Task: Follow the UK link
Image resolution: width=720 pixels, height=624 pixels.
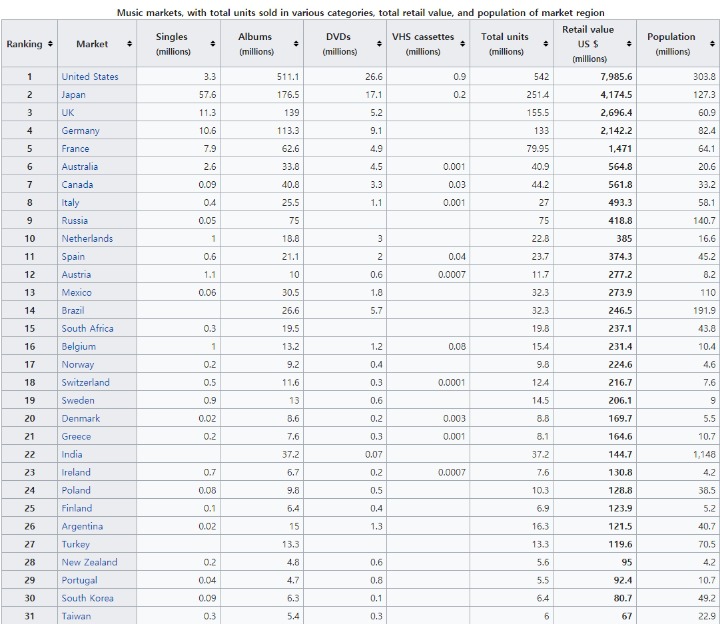Action: pos(68,112)
